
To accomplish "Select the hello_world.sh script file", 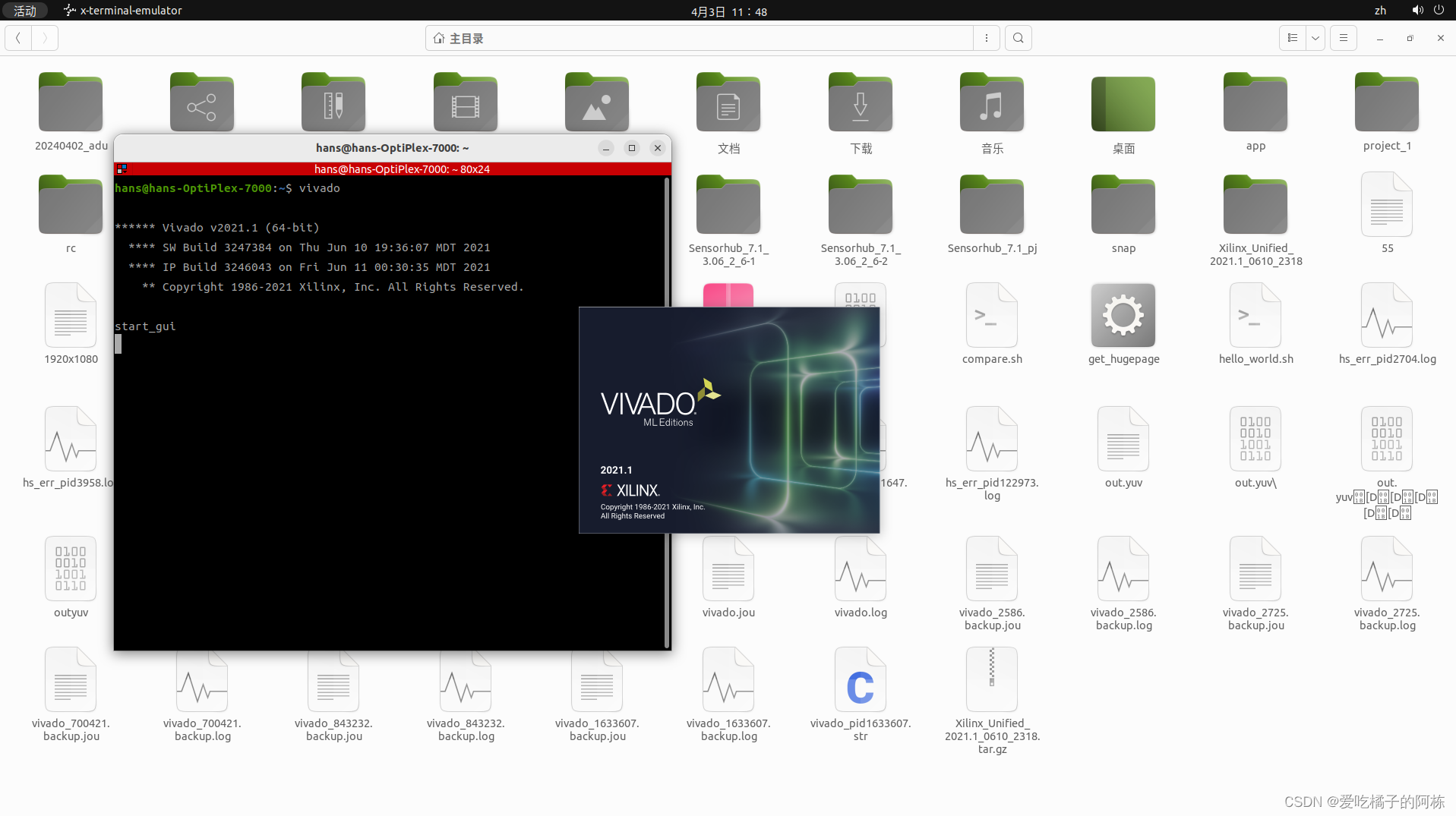I will pos(1255,315).
